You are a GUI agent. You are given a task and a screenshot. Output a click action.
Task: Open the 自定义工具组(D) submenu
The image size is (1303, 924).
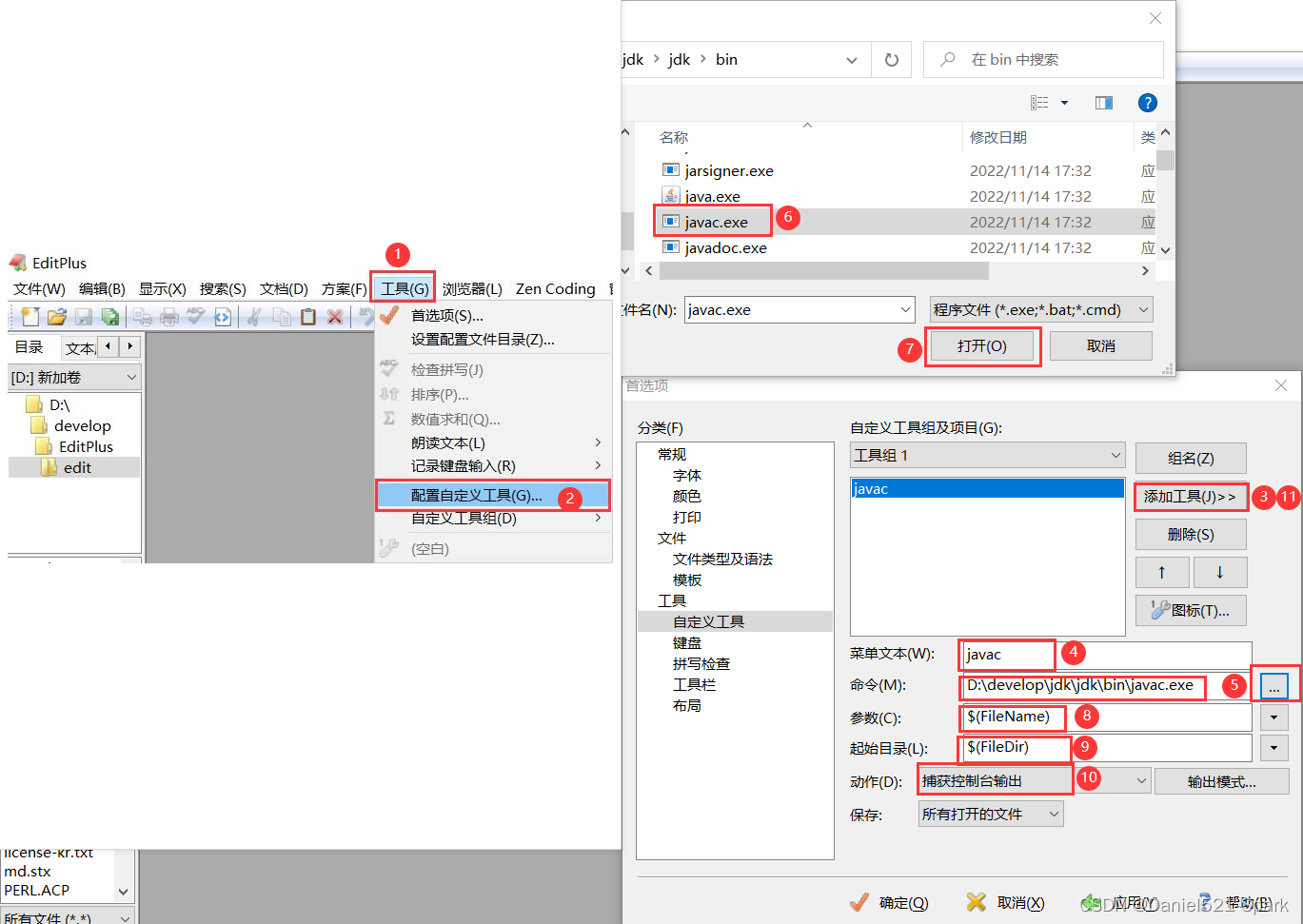493,519
